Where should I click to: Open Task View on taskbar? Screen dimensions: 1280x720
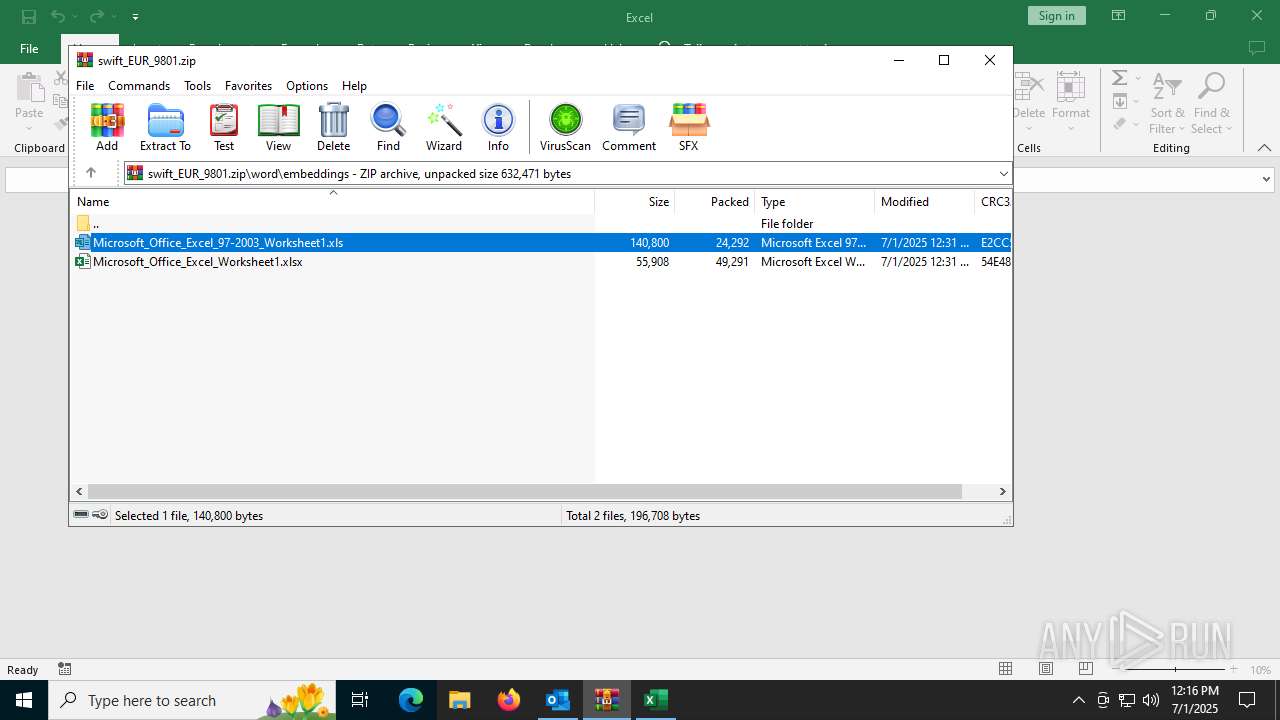360,700
